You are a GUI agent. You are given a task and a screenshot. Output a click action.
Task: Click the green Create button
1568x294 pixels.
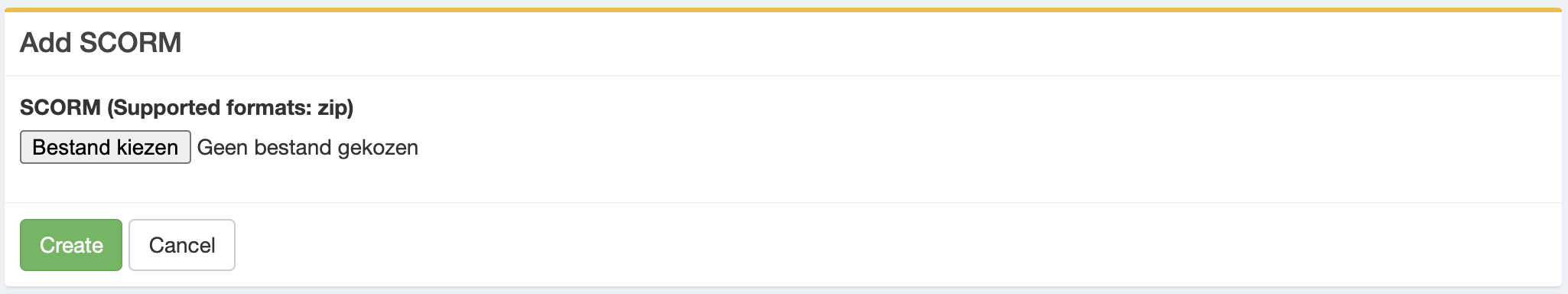click(x=71, y=245)
